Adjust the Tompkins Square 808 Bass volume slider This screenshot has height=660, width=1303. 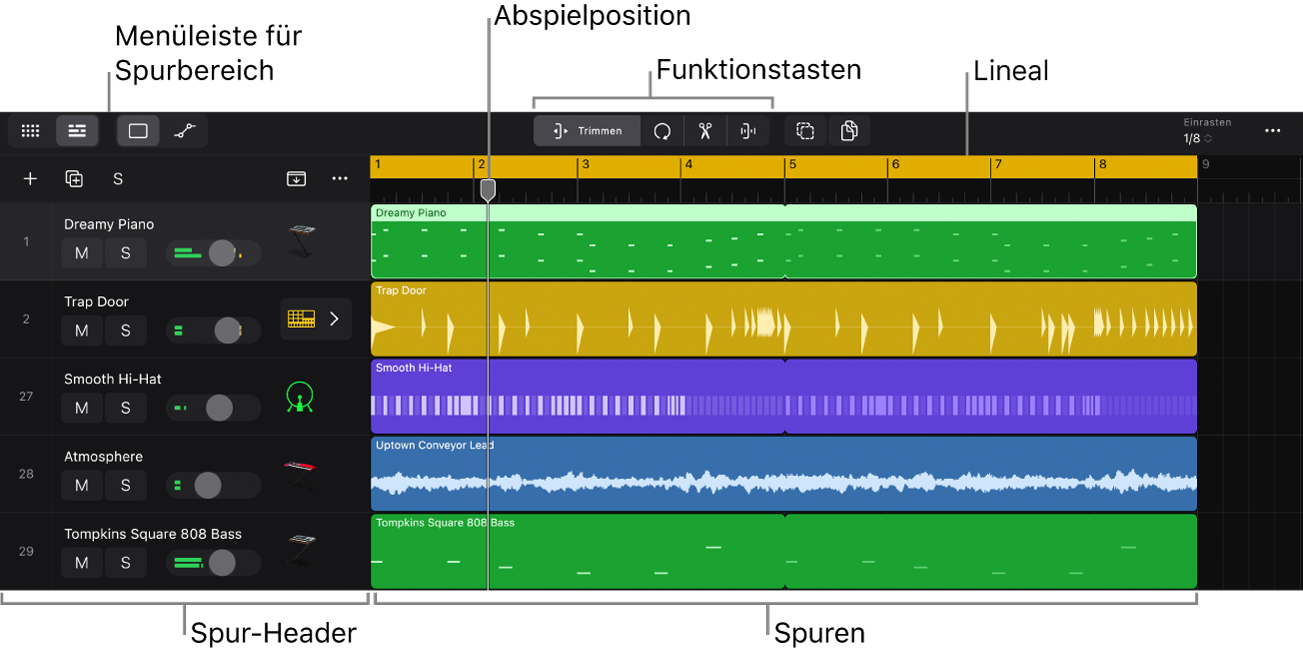coord(213,563)
